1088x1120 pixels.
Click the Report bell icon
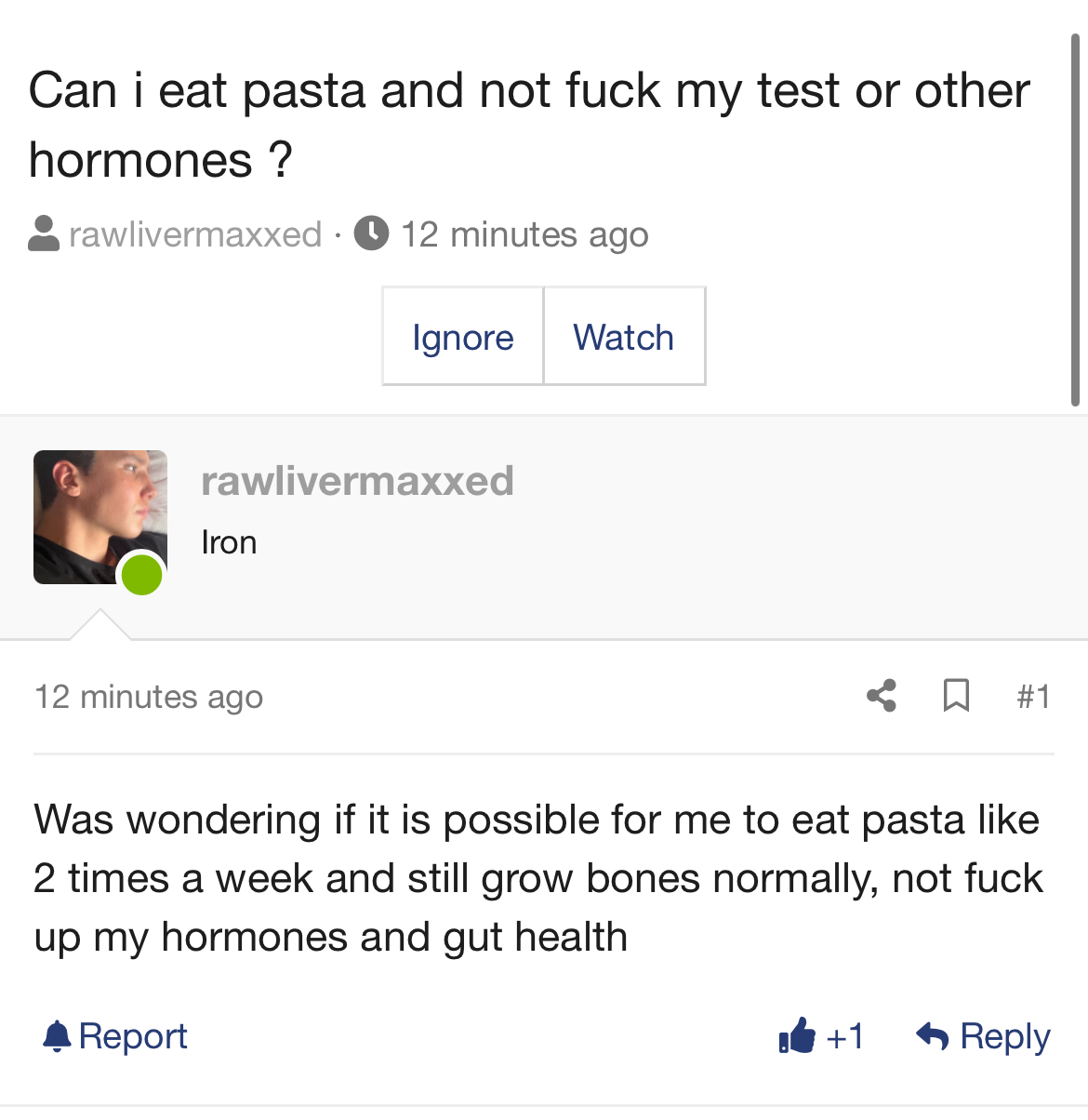(x=58, y=1036)
